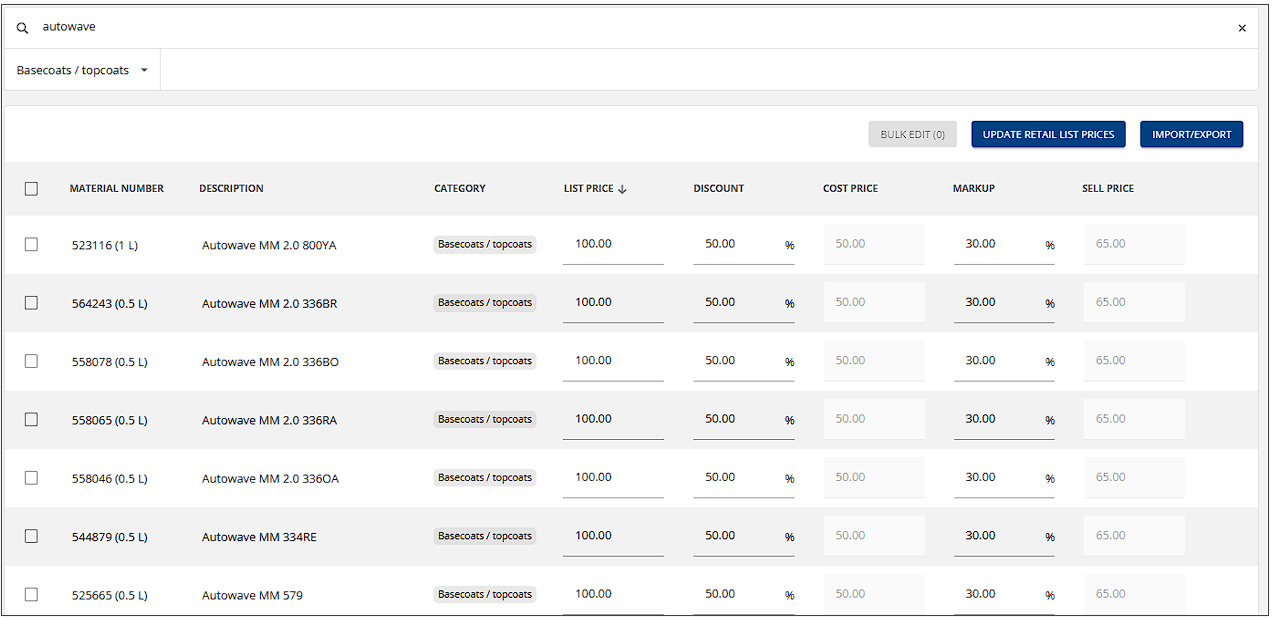Click category tag of material 564243
Image resolution: width=1274 pixels, height=620 pixels.
click(x=485, y=302)
